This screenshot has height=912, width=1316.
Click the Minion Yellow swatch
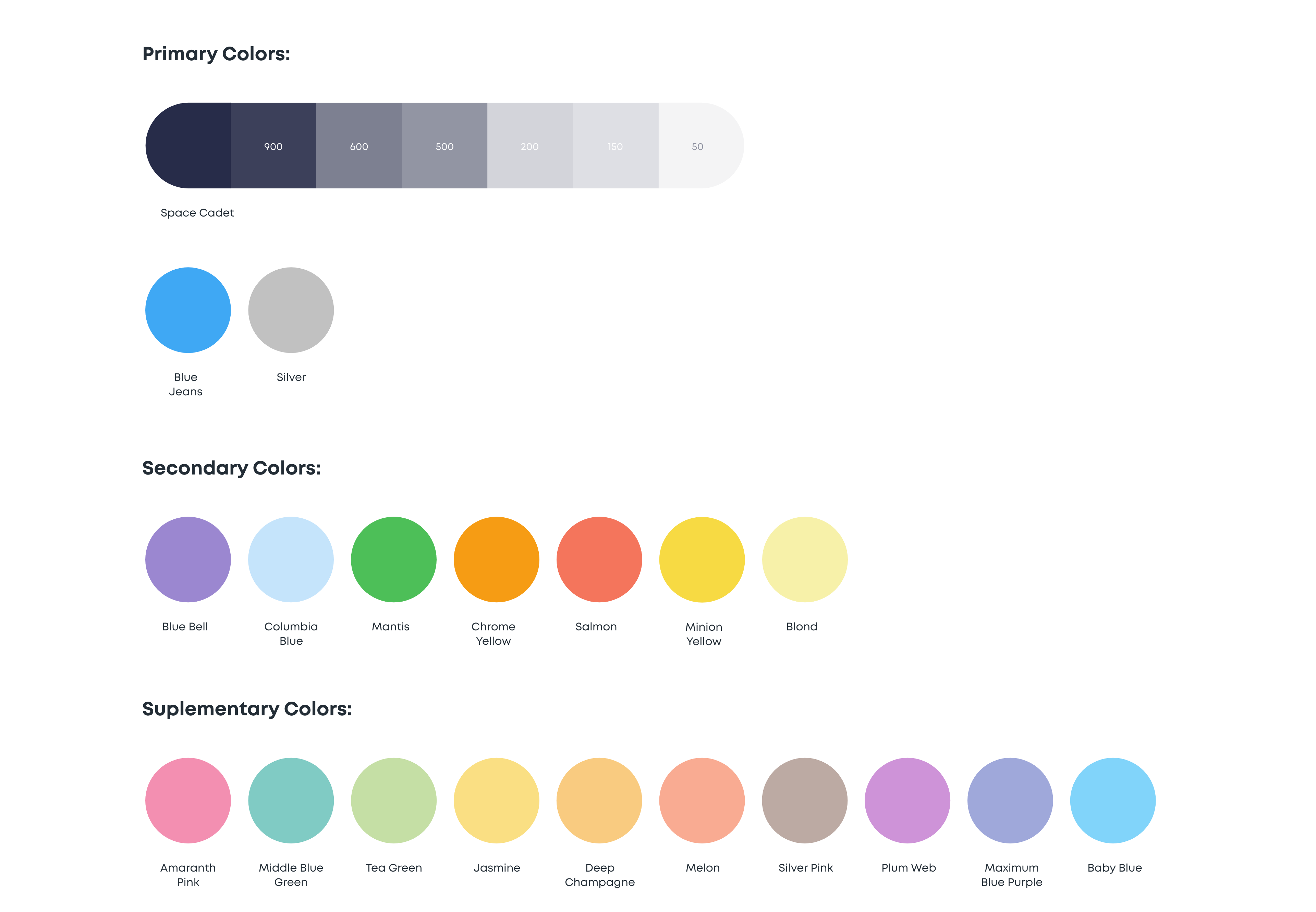[702, 559]
